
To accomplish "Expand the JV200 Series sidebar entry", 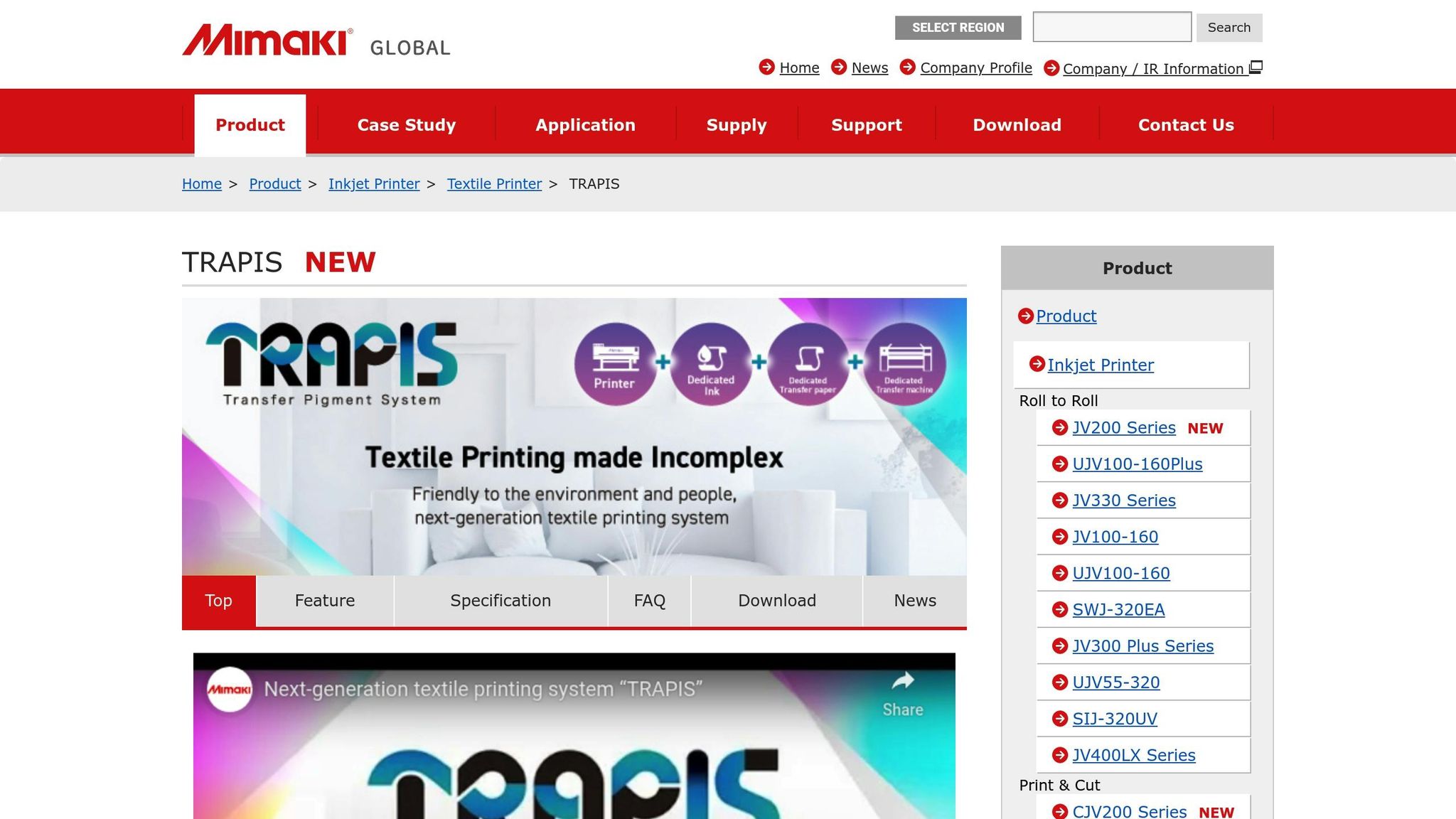I will coord(1123,427).
